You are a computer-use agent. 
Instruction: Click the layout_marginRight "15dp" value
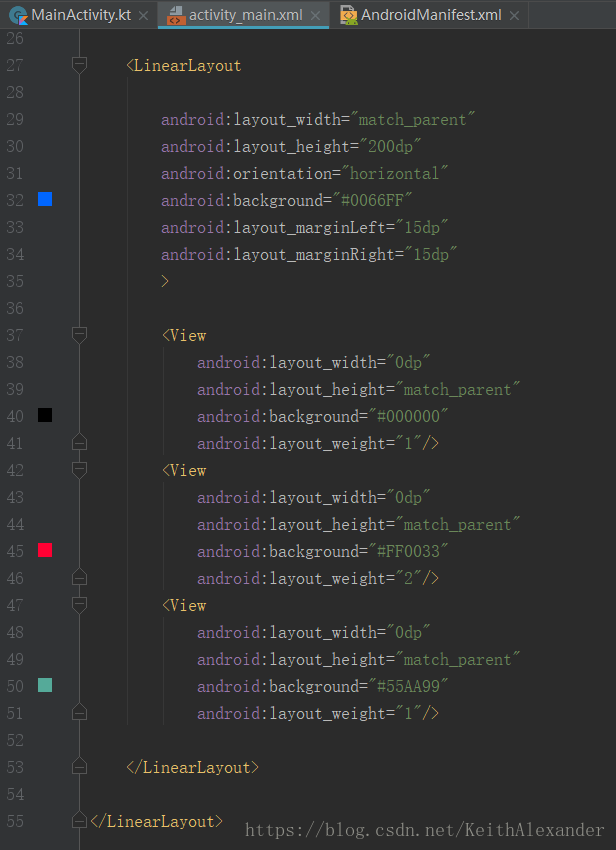(431, 254)
